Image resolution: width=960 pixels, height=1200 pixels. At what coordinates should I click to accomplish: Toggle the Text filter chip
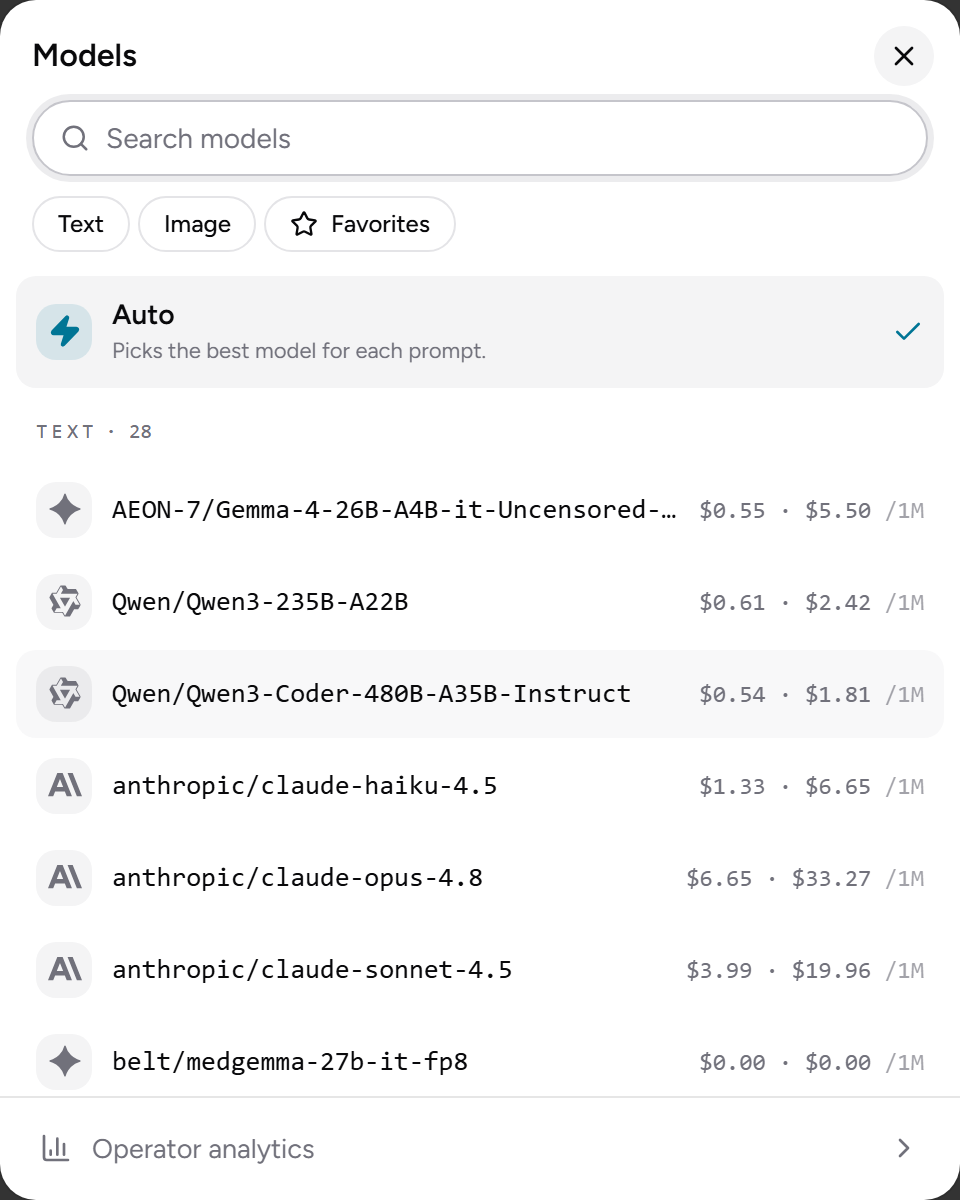click(81, 224)
